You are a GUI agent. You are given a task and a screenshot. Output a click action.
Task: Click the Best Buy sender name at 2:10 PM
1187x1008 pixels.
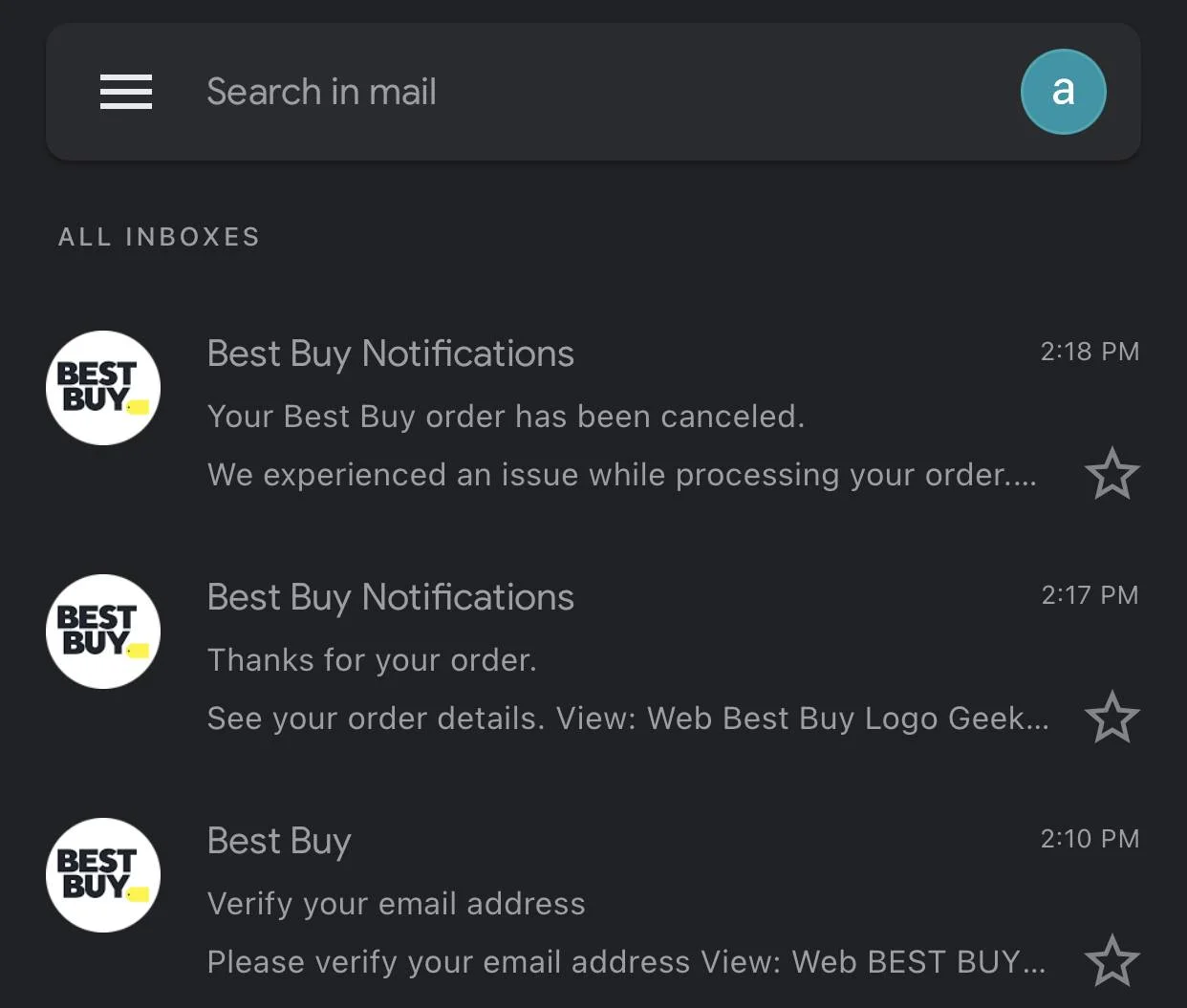(279, 842)
